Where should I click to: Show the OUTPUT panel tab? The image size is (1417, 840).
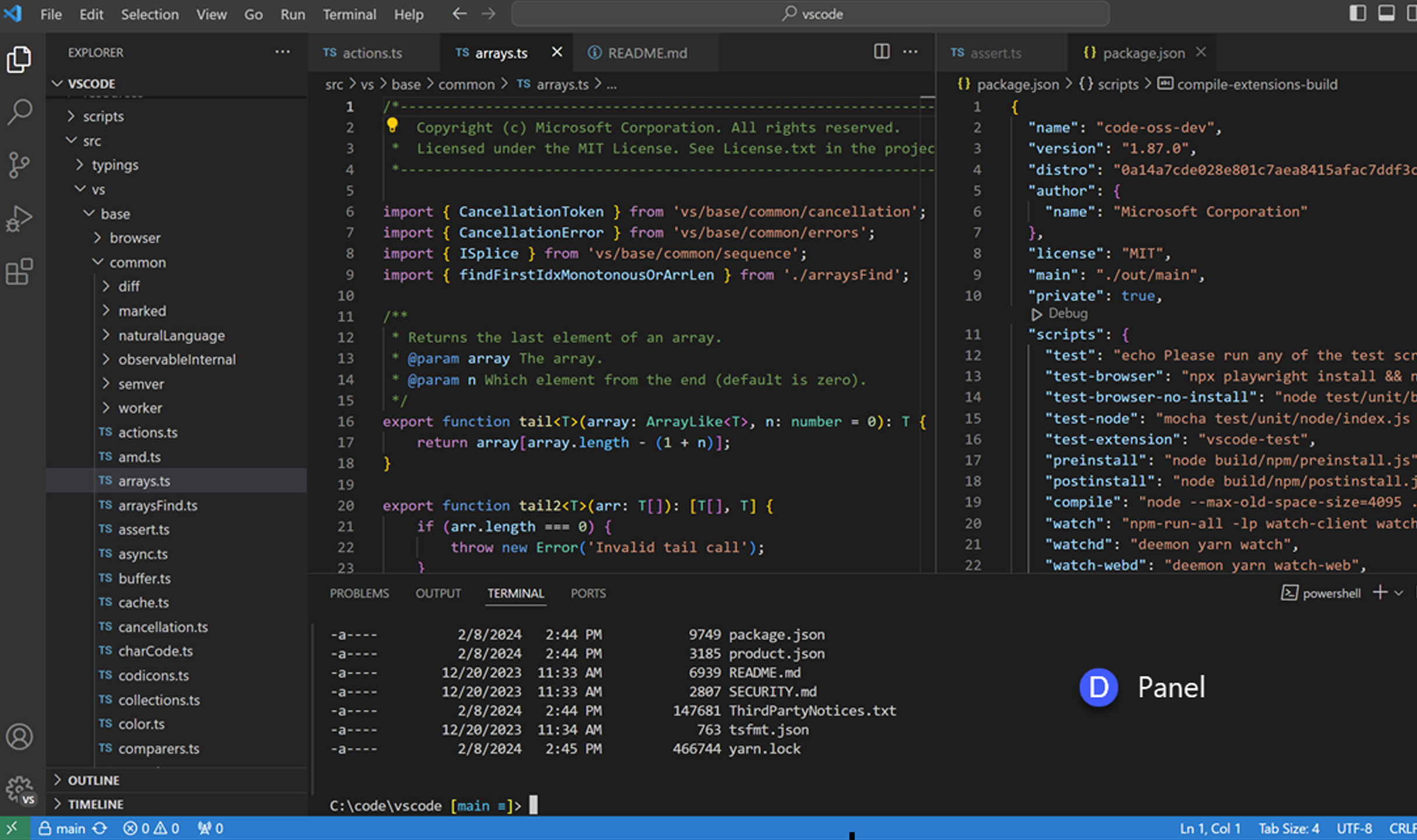438,593
